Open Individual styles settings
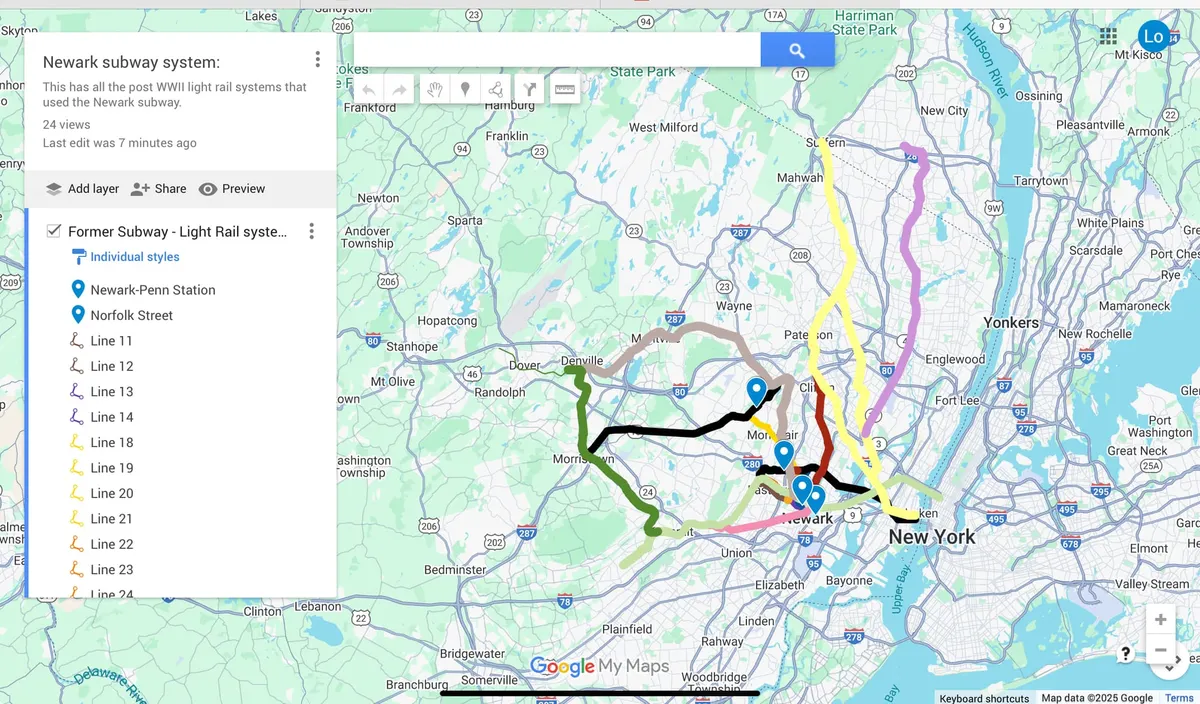The height and width of the screenshot is (704, 1200). click(125, 257)
